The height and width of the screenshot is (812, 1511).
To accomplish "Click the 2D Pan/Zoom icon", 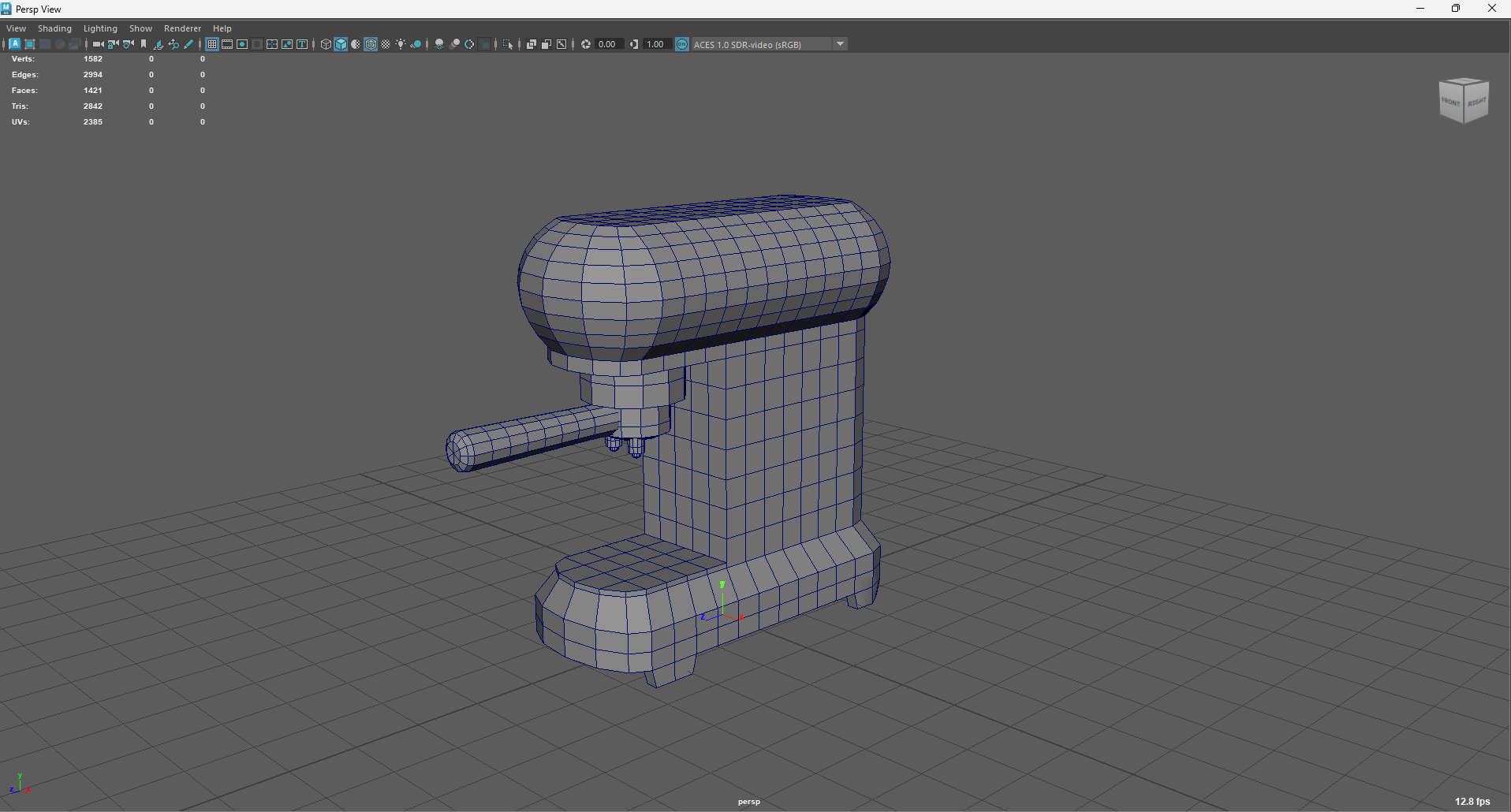I will [173, 44].
